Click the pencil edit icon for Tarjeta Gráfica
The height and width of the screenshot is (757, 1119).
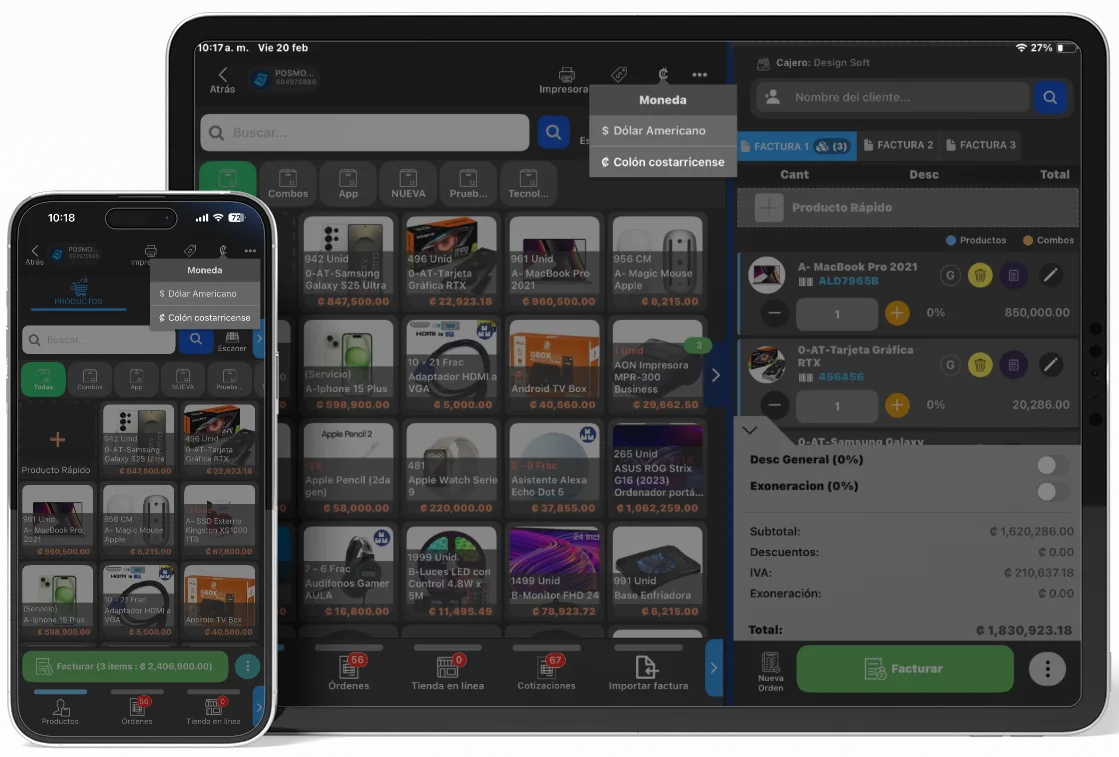click(1050, 364)
